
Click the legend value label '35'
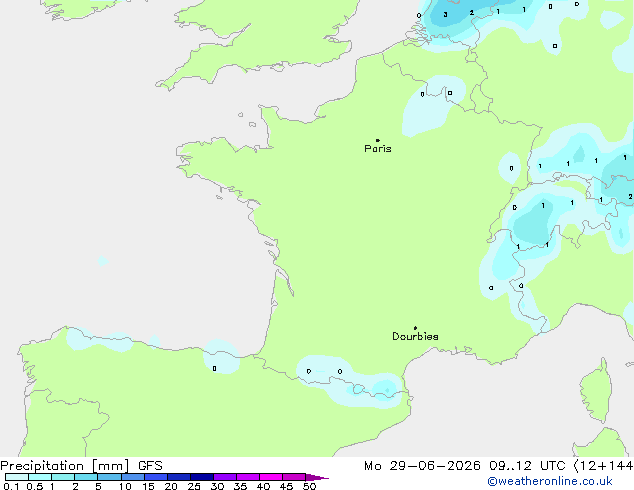tap(240, 486)
